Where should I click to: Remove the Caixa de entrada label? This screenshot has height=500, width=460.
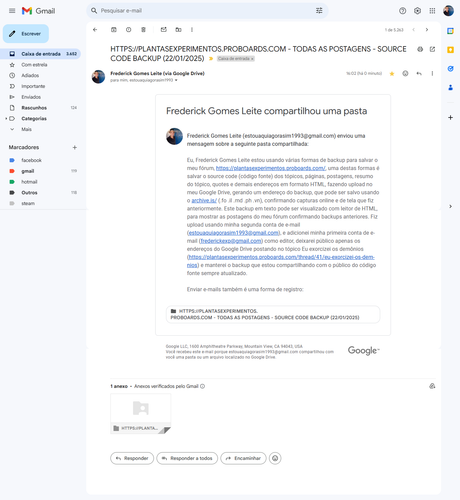252,59
